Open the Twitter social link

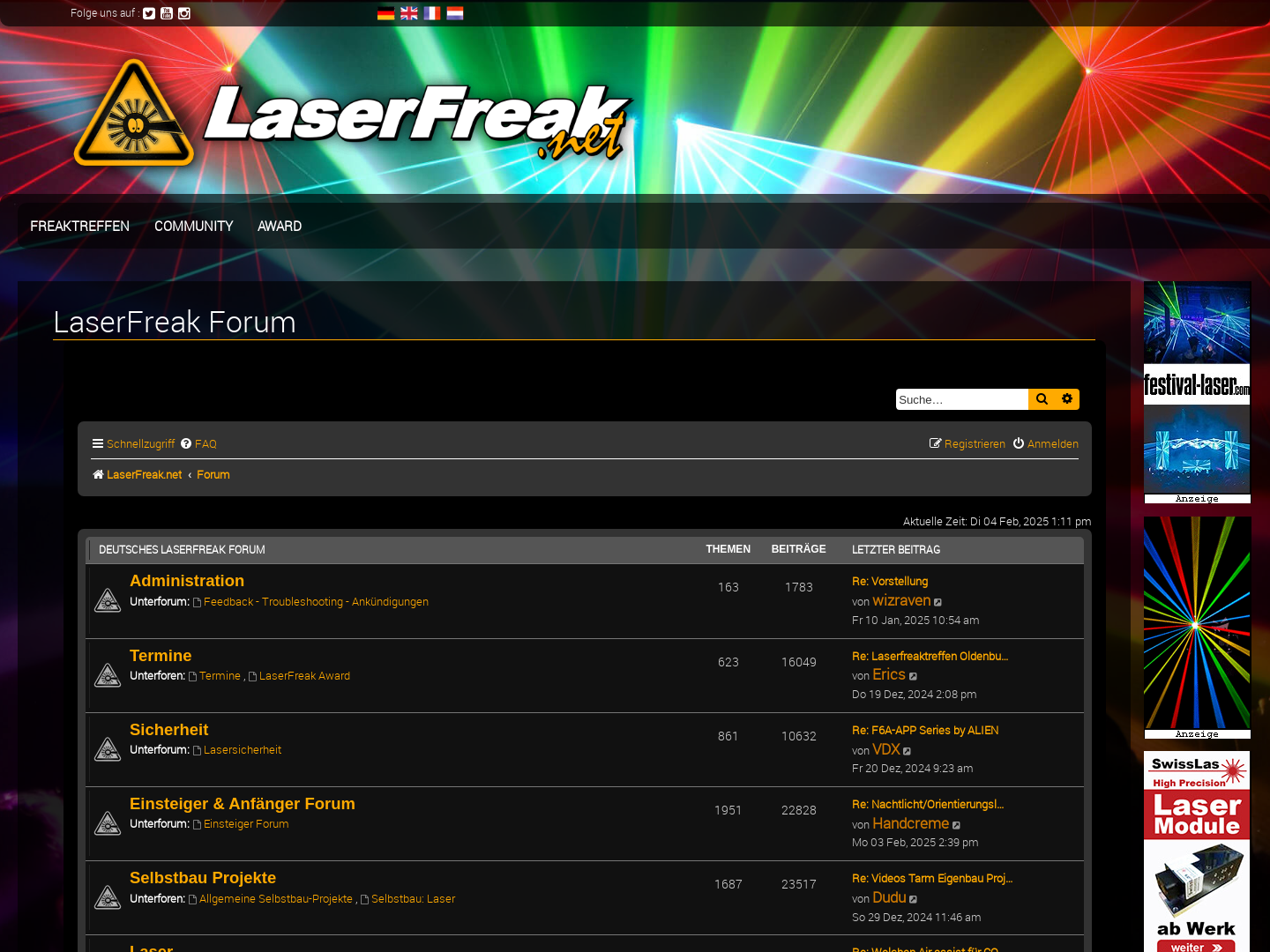click(149, 13)
